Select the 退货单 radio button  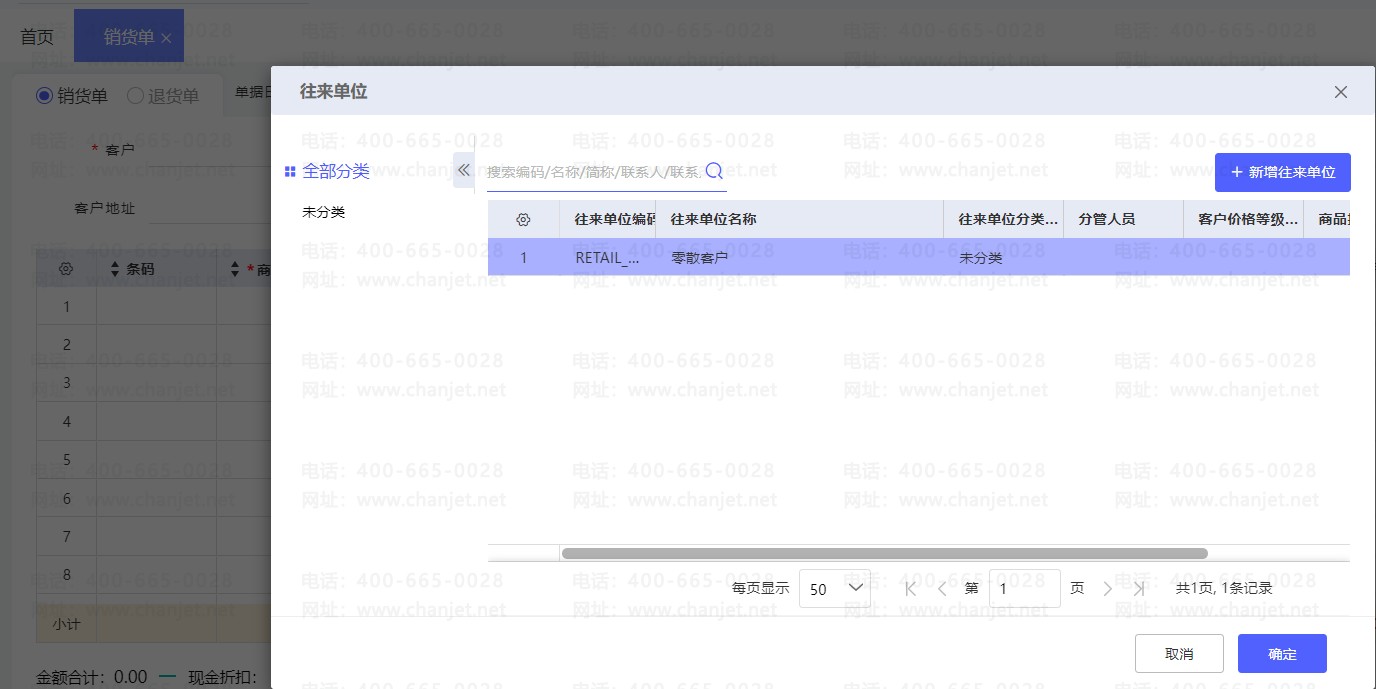[135, 96]
